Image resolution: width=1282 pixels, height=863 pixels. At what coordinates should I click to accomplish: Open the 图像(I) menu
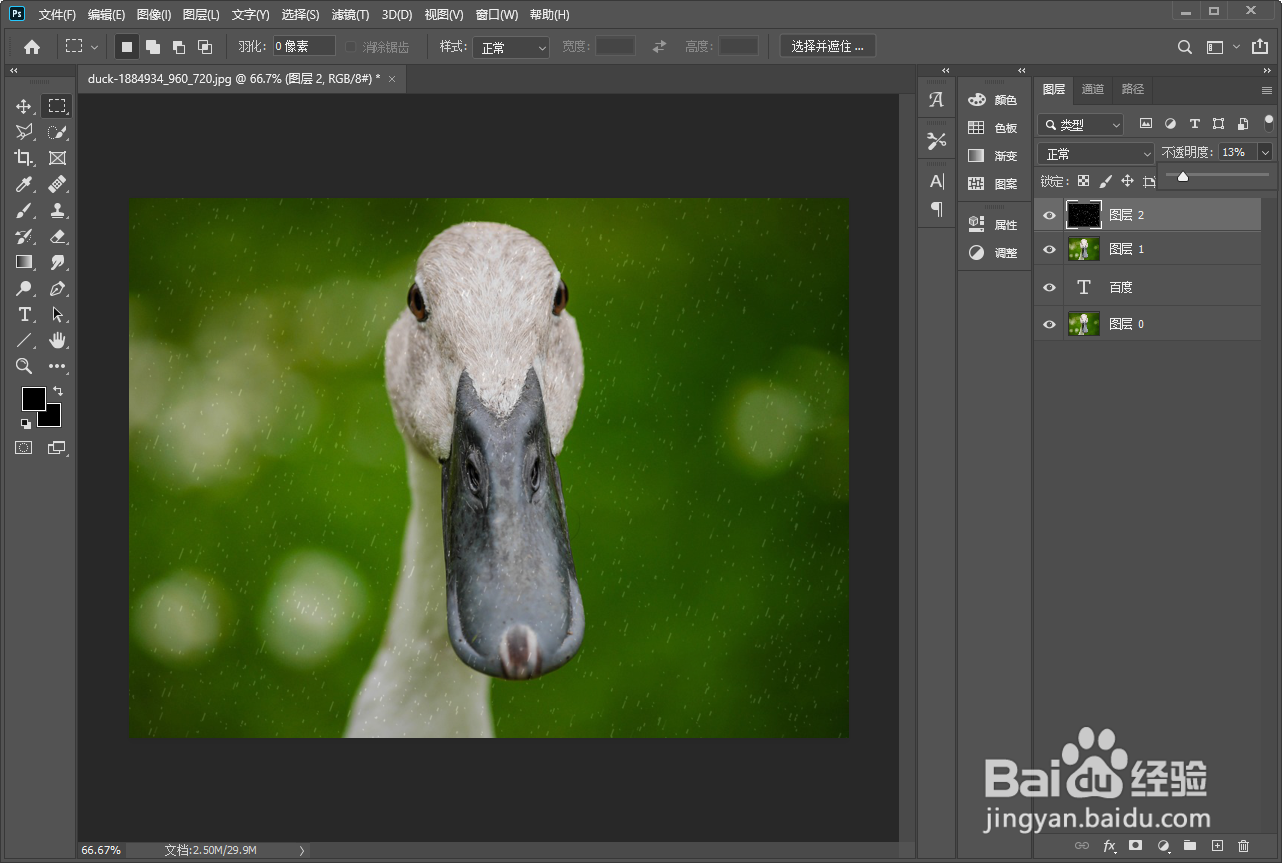pyautogui.click(x=154, y=15)
